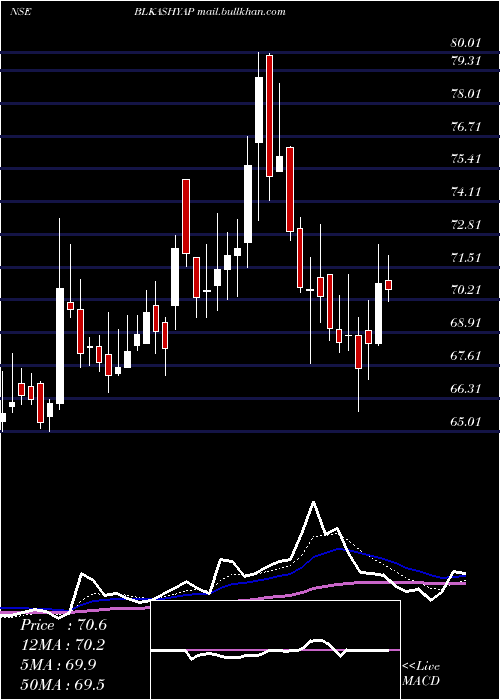Viewport: 500px width, 700px height.
Task: Click the 12MA : 70.2 readout
Action: 64,645
